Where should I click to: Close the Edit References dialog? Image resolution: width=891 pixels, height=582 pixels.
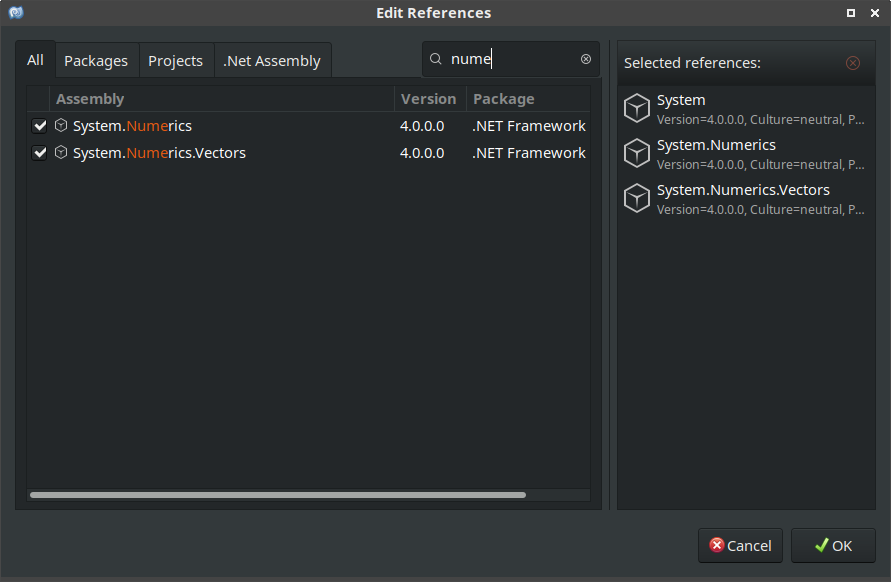875,13
